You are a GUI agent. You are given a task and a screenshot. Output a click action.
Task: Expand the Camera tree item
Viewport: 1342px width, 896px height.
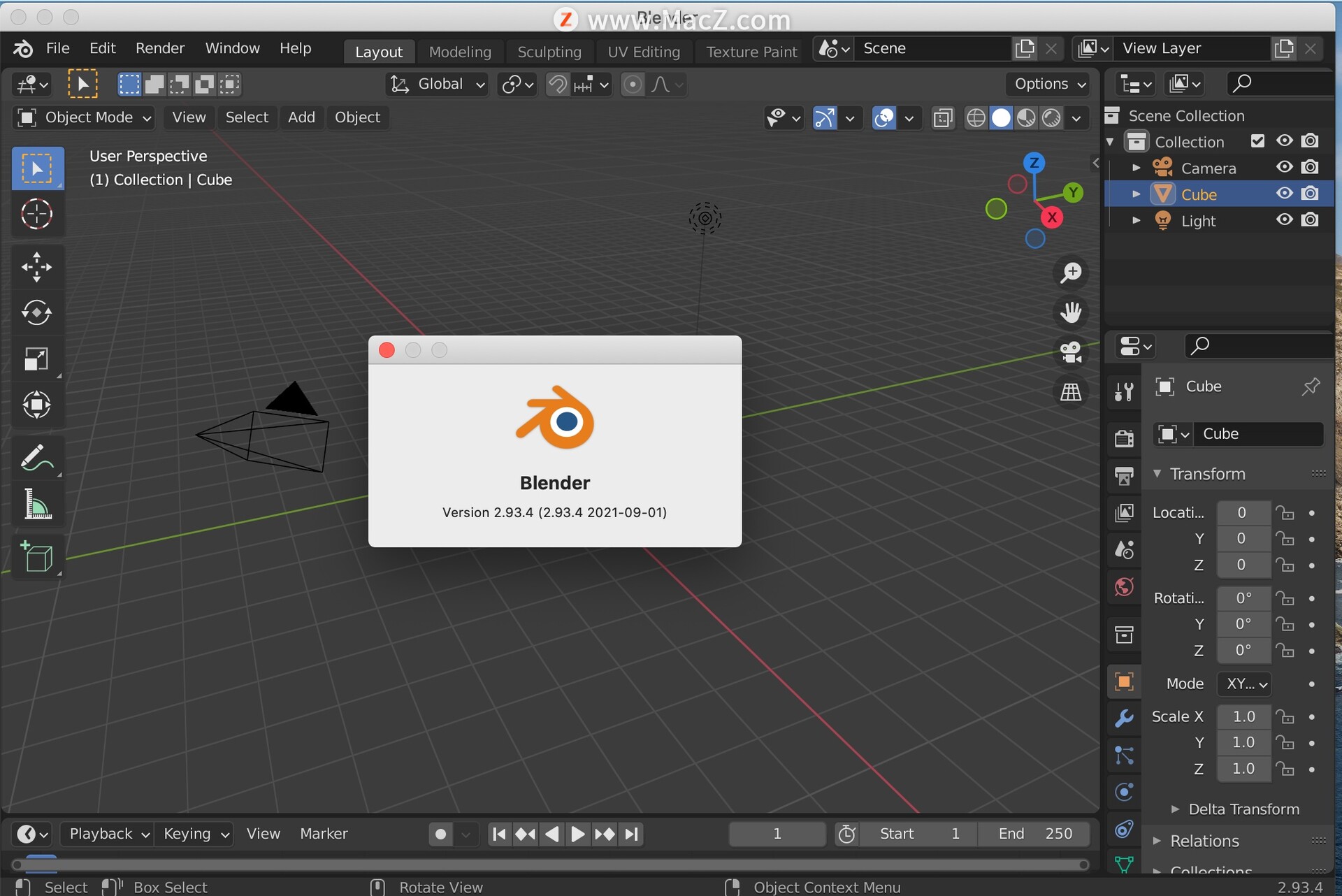1136,168
